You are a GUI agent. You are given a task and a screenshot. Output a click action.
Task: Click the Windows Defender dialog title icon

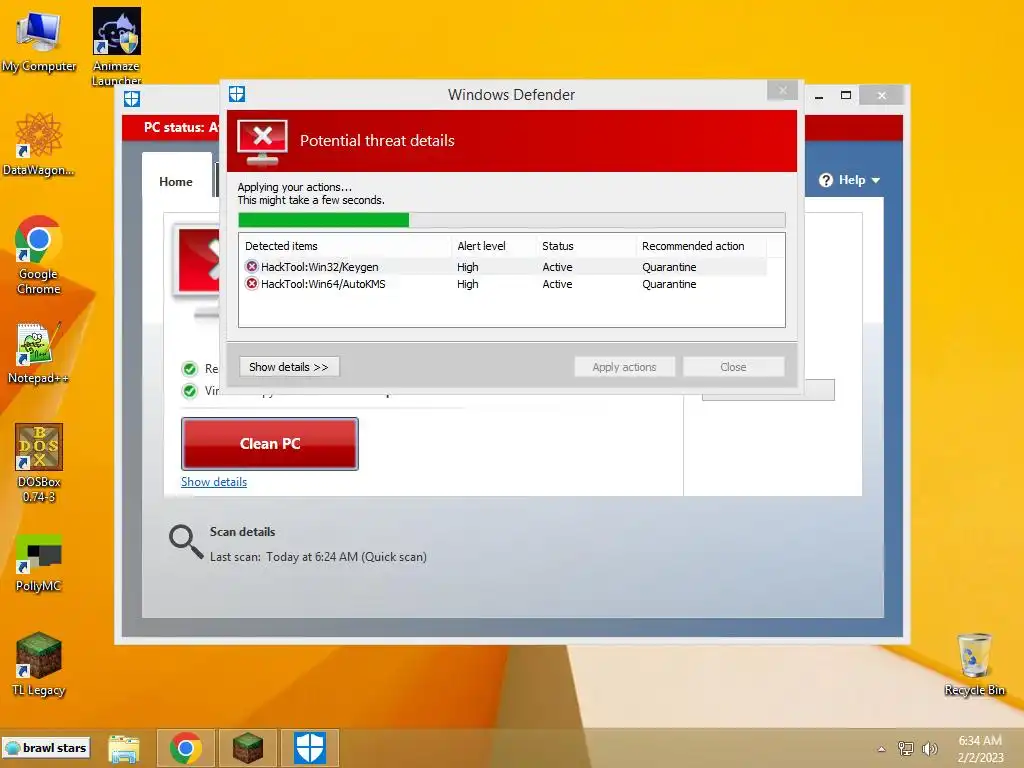click(237, 94)
